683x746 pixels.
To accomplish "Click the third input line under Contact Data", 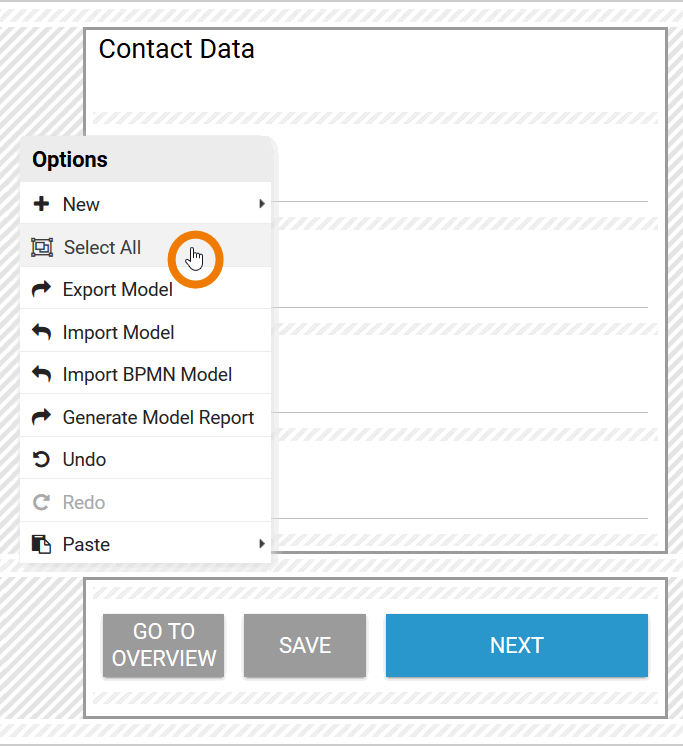I will coord(460,399).
